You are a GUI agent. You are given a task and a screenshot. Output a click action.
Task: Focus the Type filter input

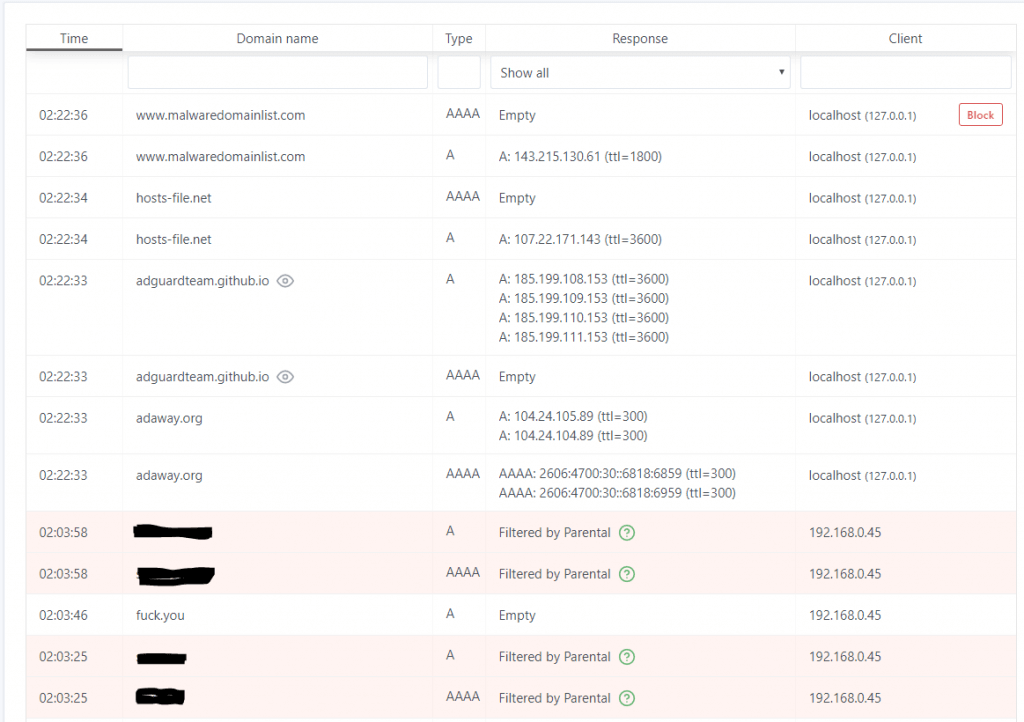pos(458,72)
